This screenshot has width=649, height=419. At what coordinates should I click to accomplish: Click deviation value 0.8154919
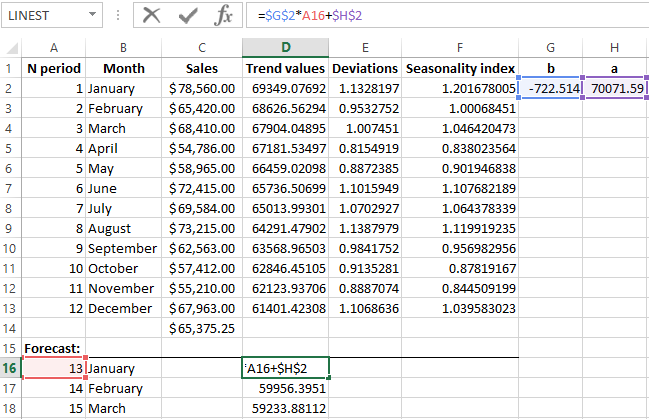coord(365,148)
